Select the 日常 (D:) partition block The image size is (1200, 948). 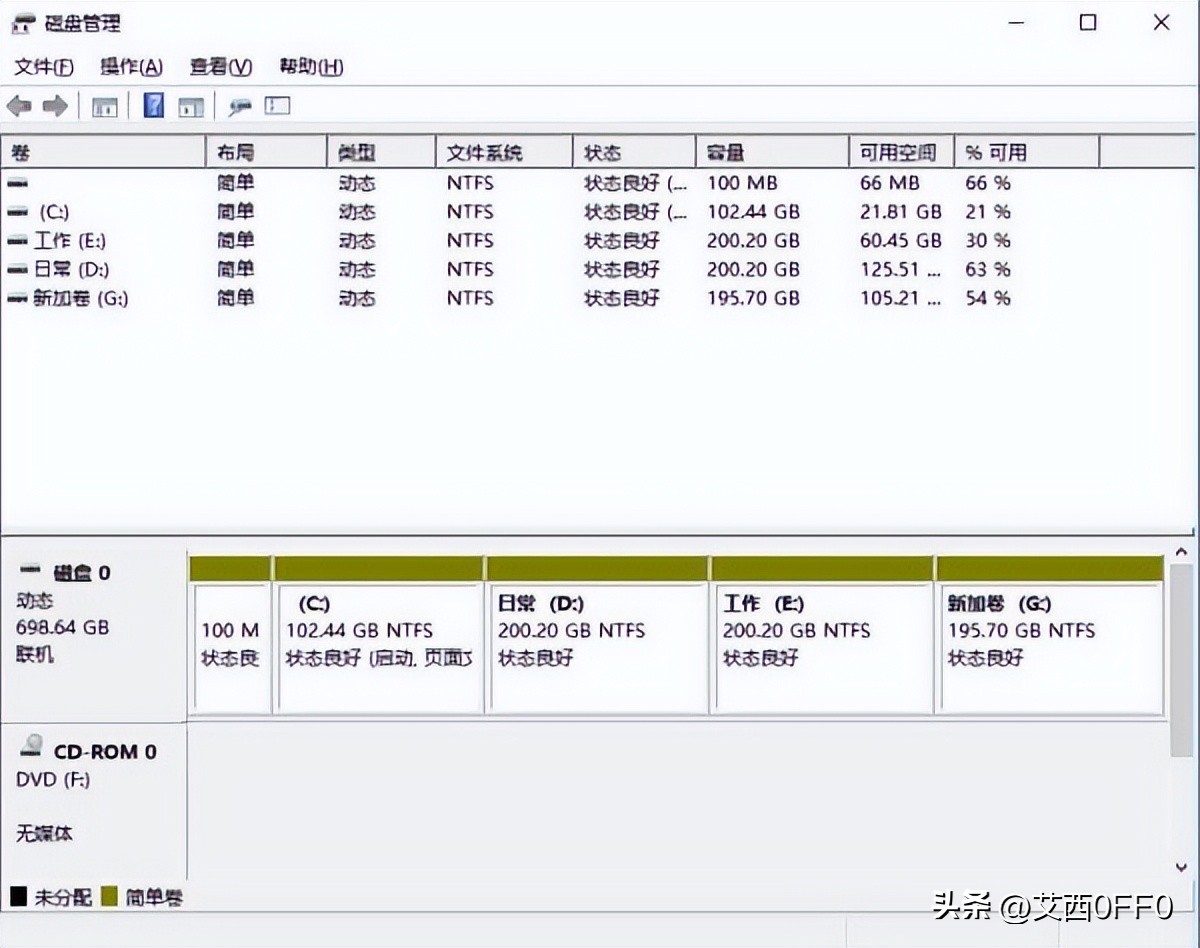click(597, 636)
